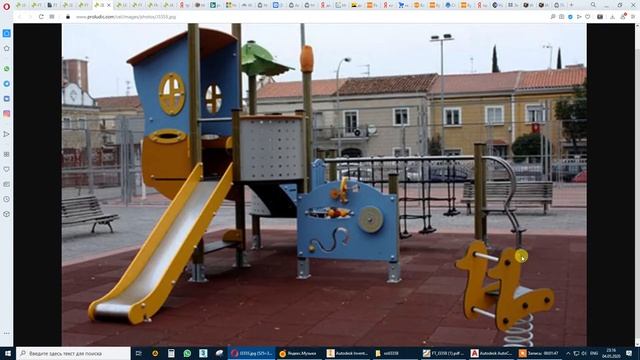Click the Windows taskbar search box
The width and height of the screenshot is (640, 360).
(73, 353)
